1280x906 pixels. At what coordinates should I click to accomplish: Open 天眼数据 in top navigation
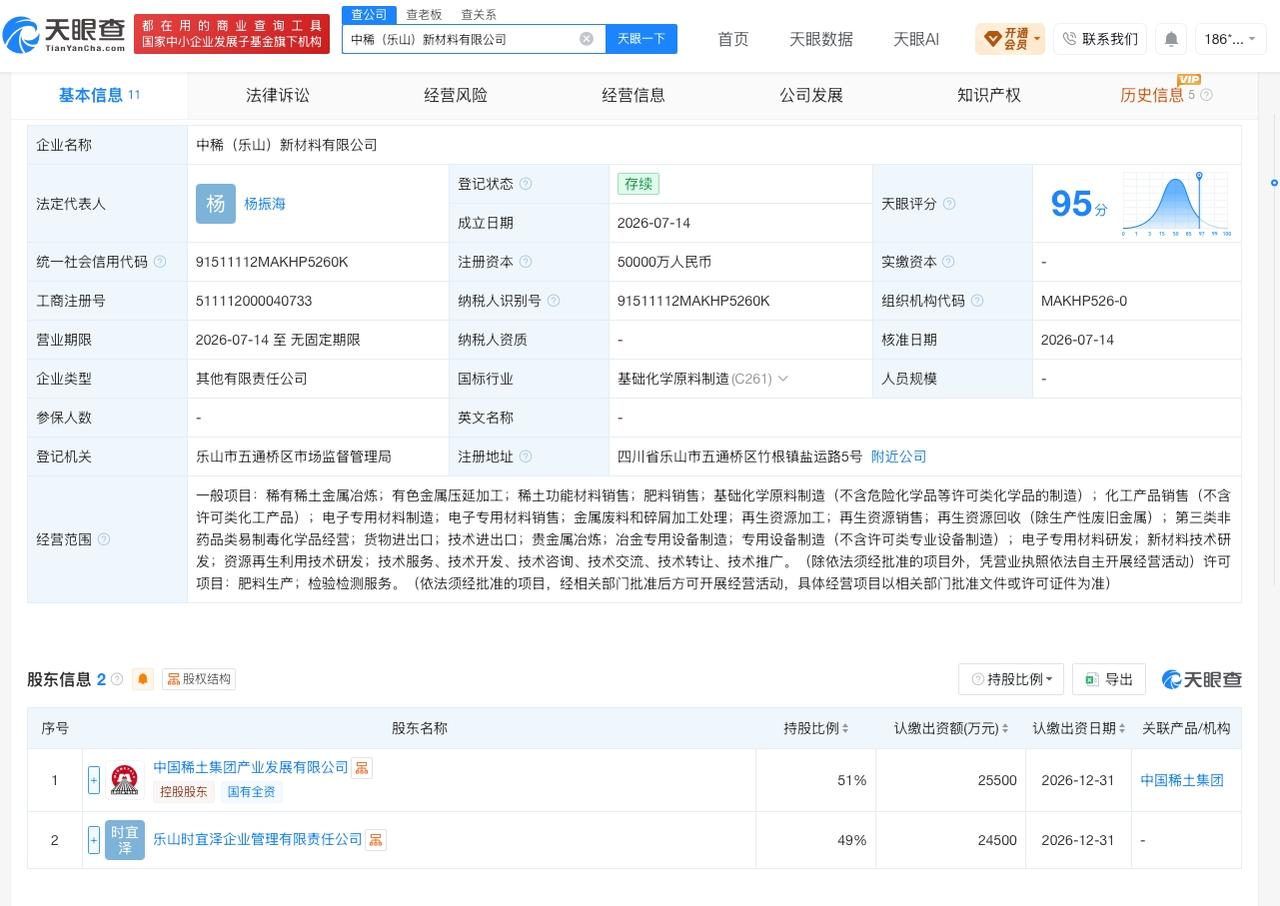click(821, 39)
